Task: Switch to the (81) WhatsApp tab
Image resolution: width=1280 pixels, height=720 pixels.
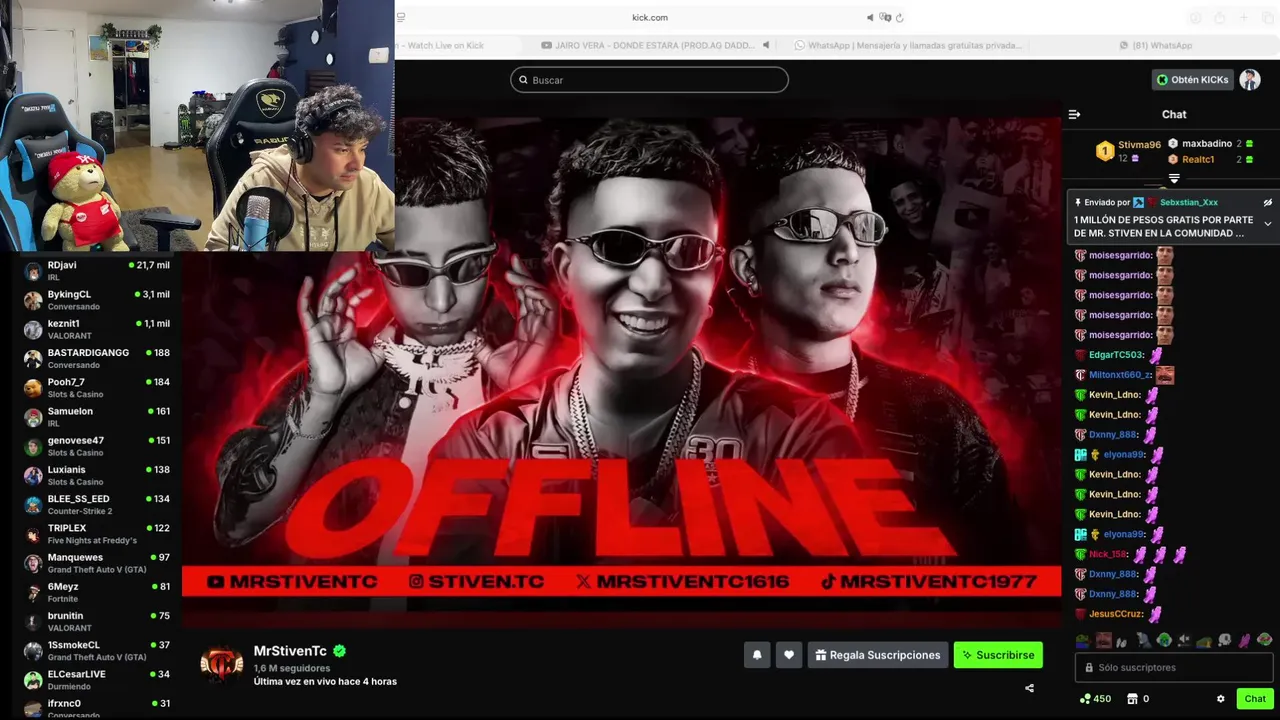Action: 1155,45
